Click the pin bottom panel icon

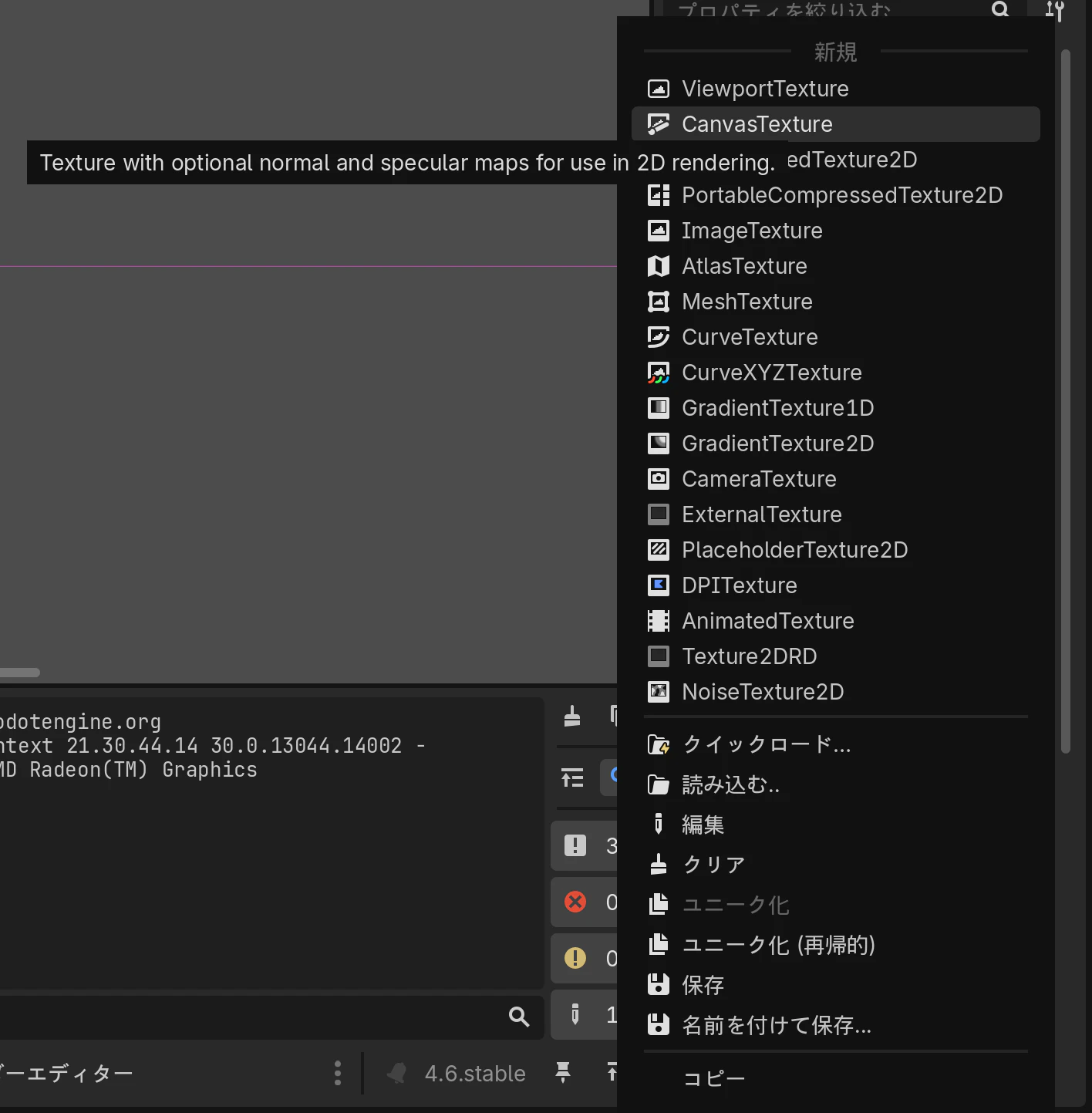563,1072
